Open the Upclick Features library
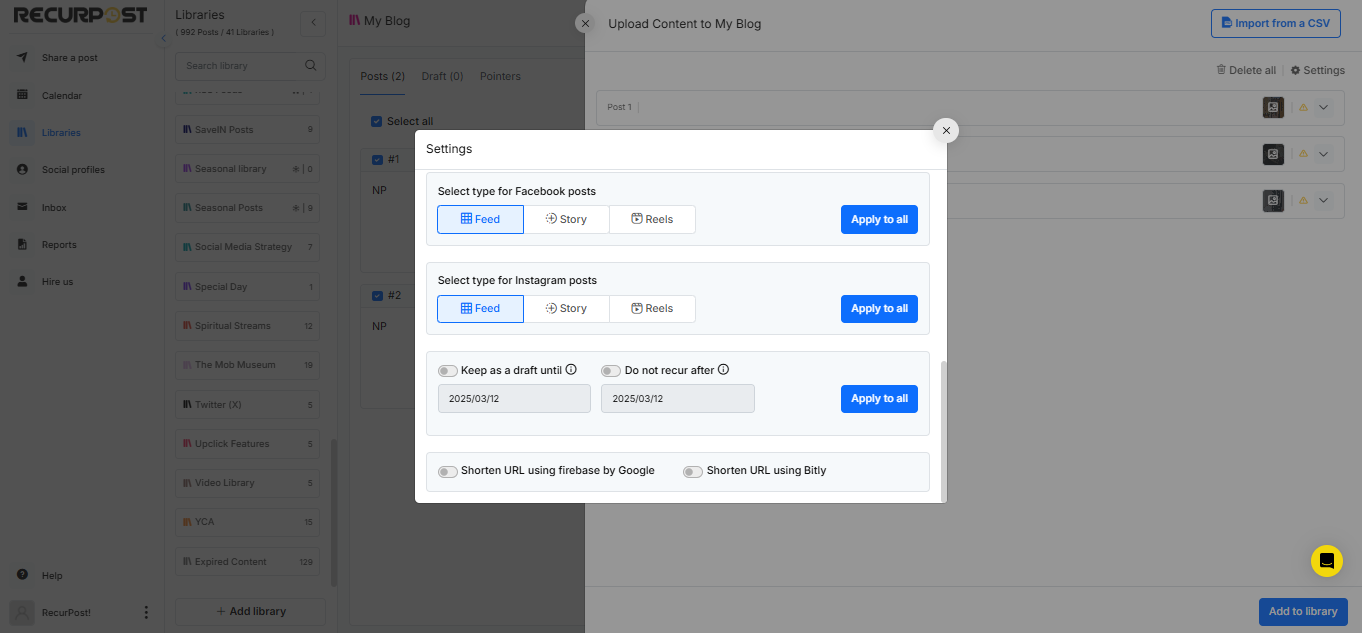 tap(247, 444)
